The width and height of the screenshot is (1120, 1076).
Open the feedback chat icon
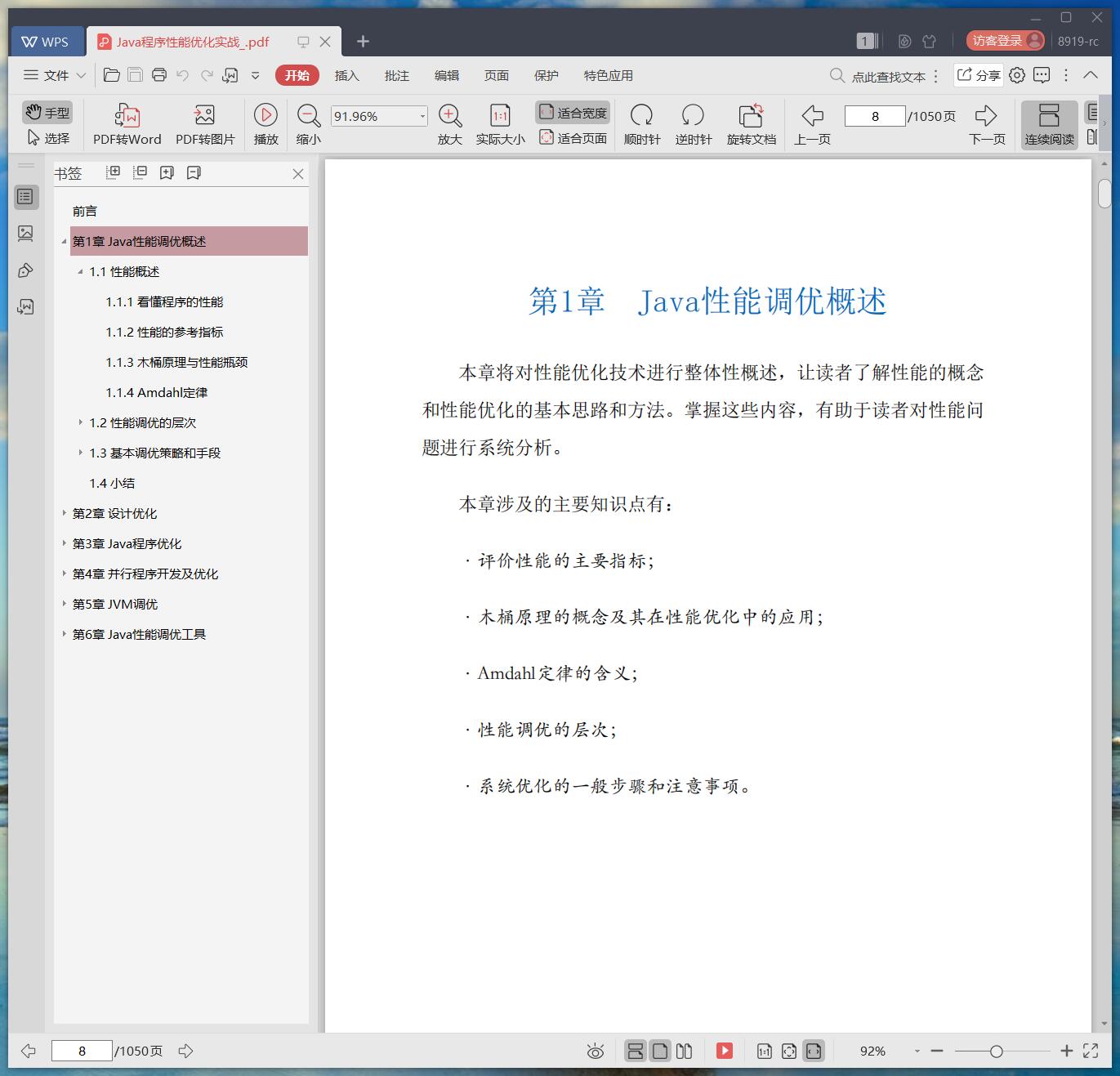(x=1042, y=75)
